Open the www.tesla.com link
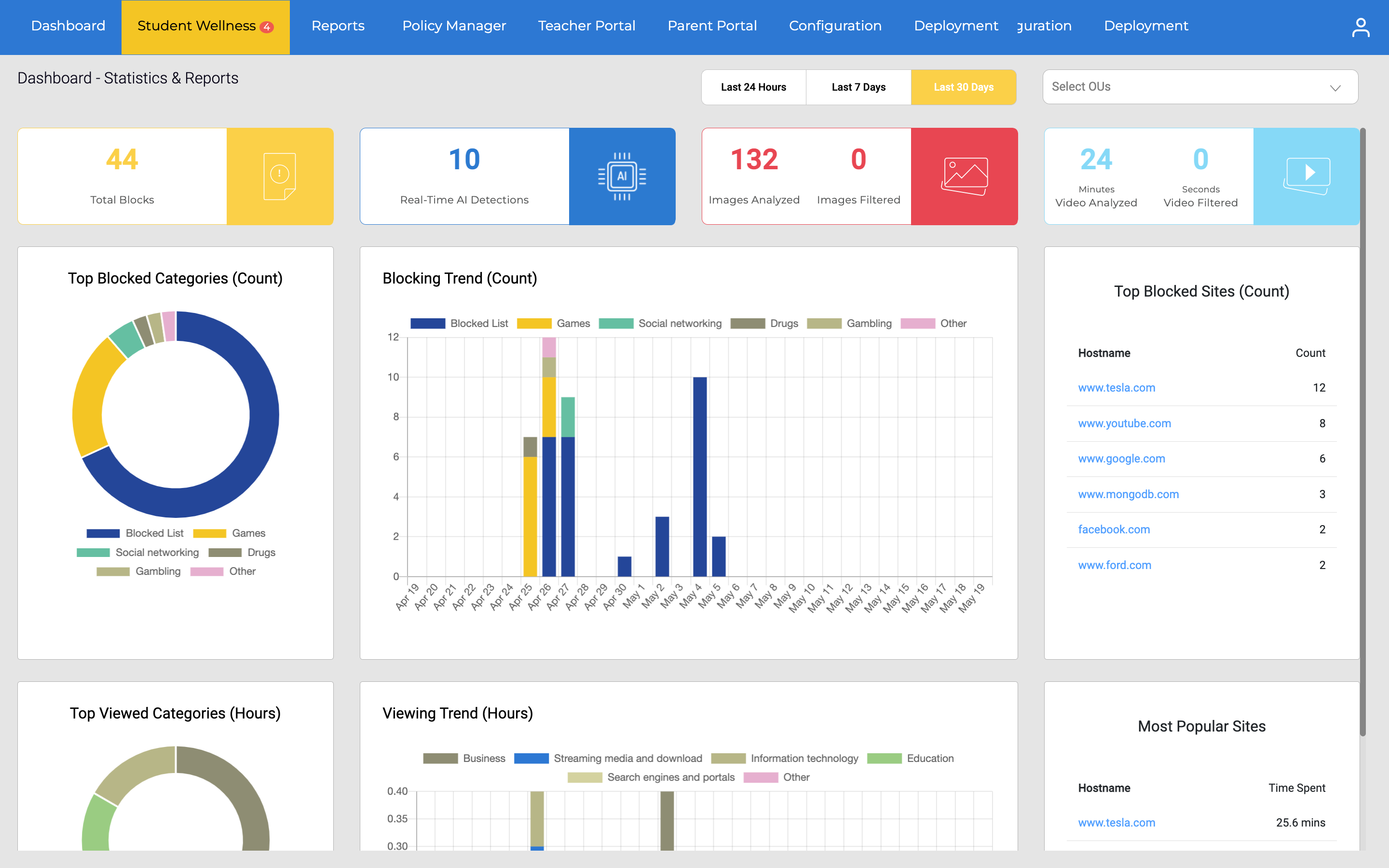The width and height of the screenshot is (1389, 868). coord(1117,388)
